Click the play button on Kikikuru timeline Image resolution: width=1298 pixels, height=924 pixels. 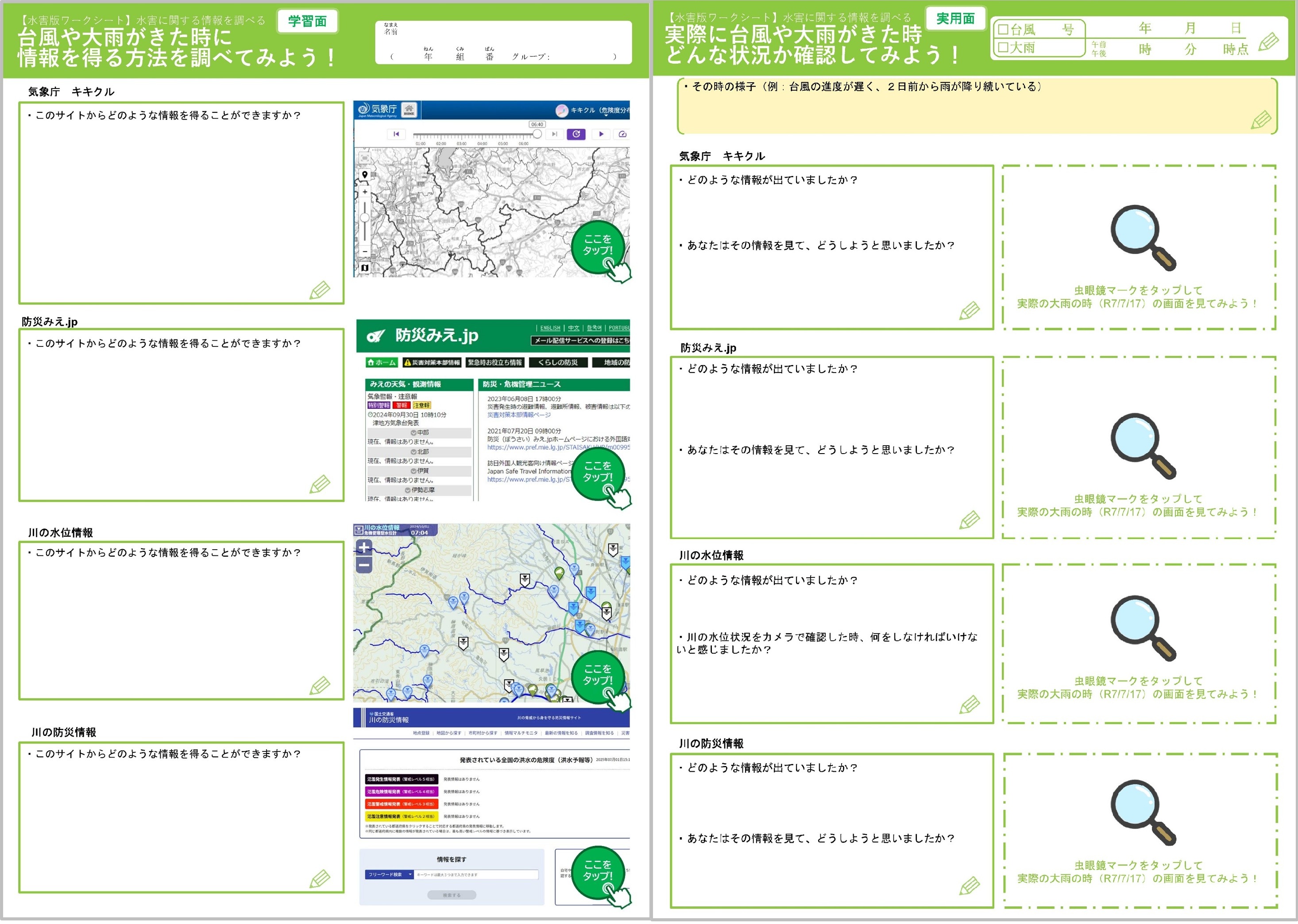click(601, 134)
